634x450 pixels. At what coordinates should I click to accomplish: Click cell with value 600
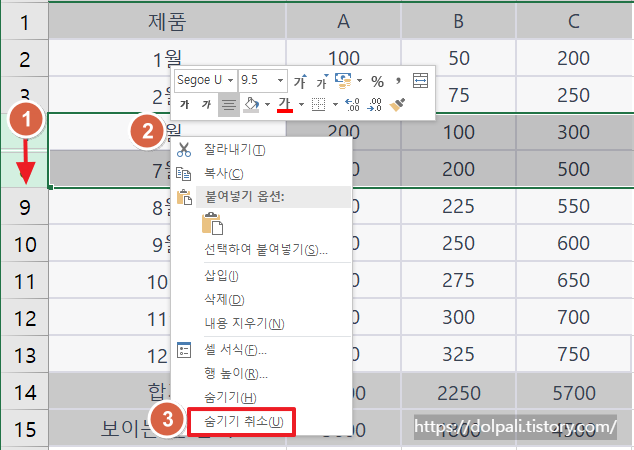point(575,244)
